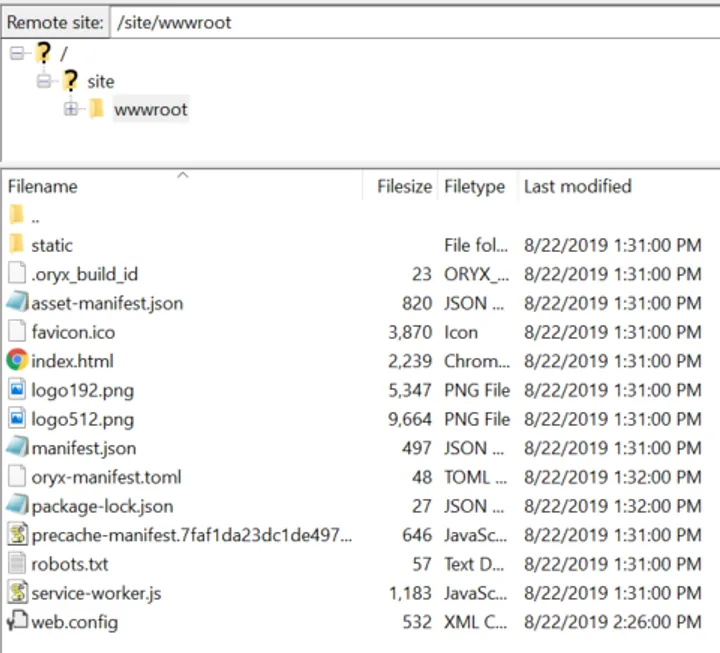Select file name favicon.ico
This screenshot has width=720, height=653.
click(x=73, y=332)
